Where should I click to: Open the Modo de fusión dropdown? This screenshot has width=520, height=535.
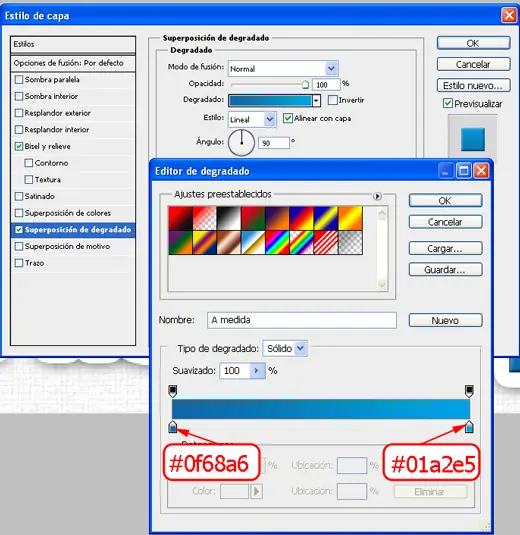pos(283,69)
